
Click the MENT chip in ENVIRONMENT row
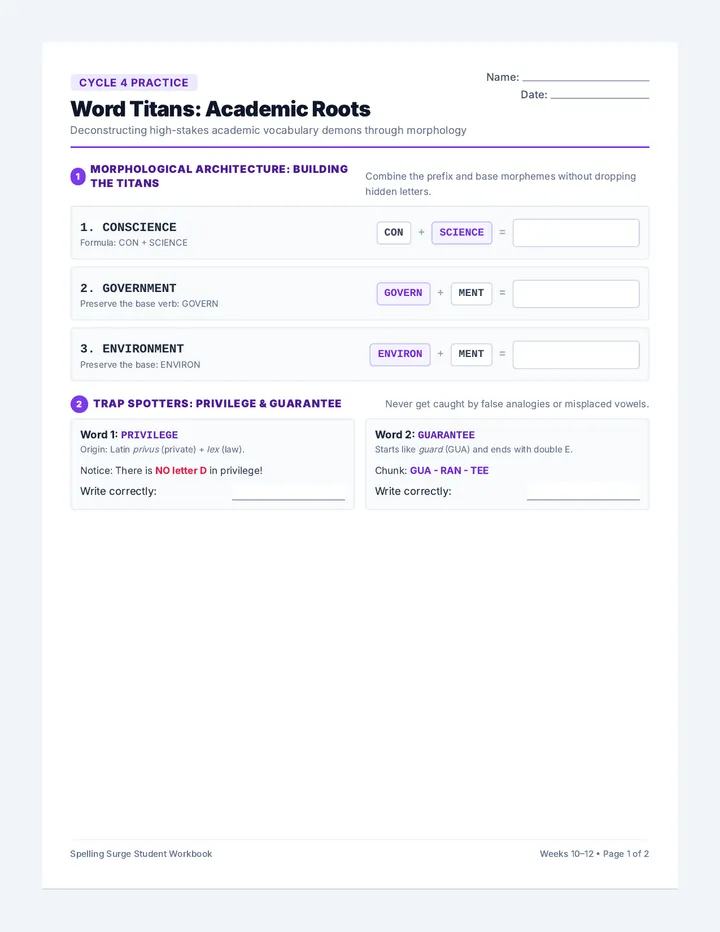click(471, 354)
